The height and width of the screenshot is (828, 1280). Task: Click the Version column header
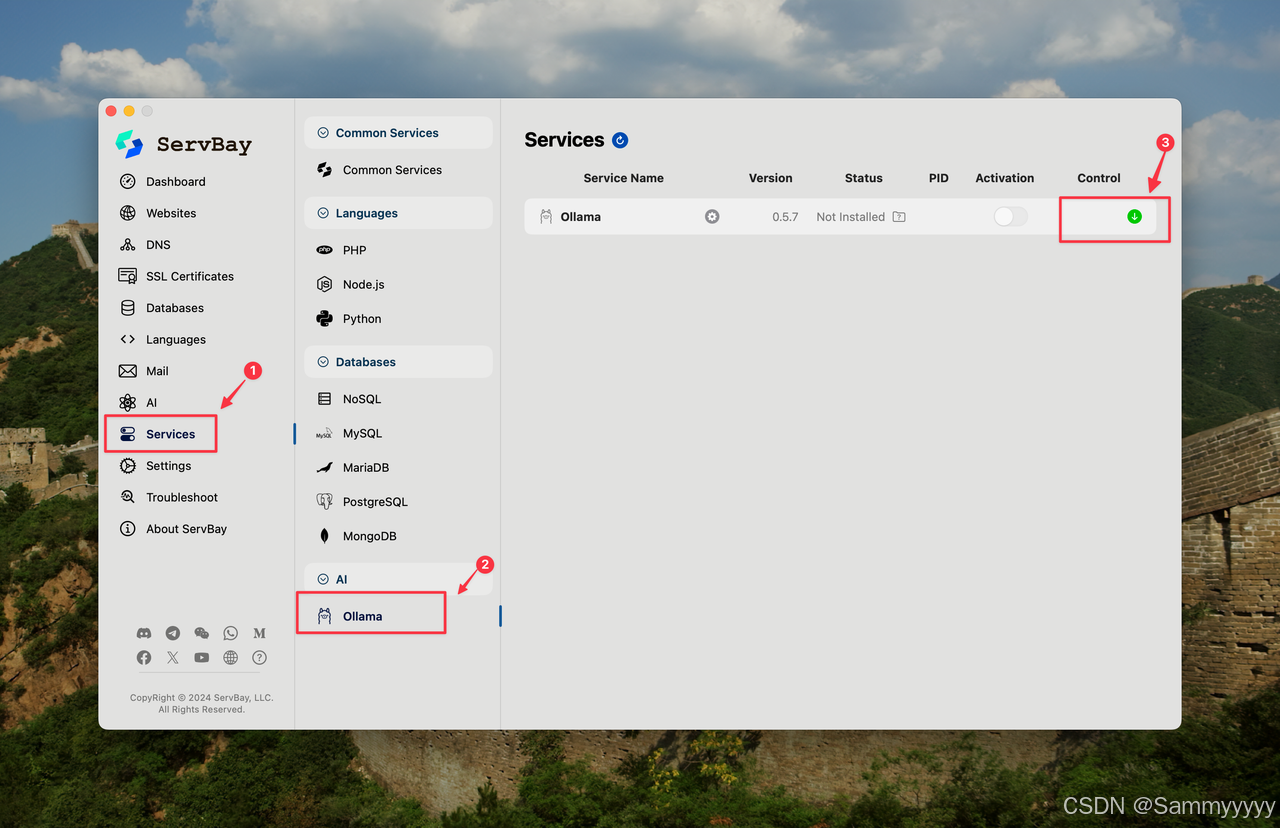(770, 178)
